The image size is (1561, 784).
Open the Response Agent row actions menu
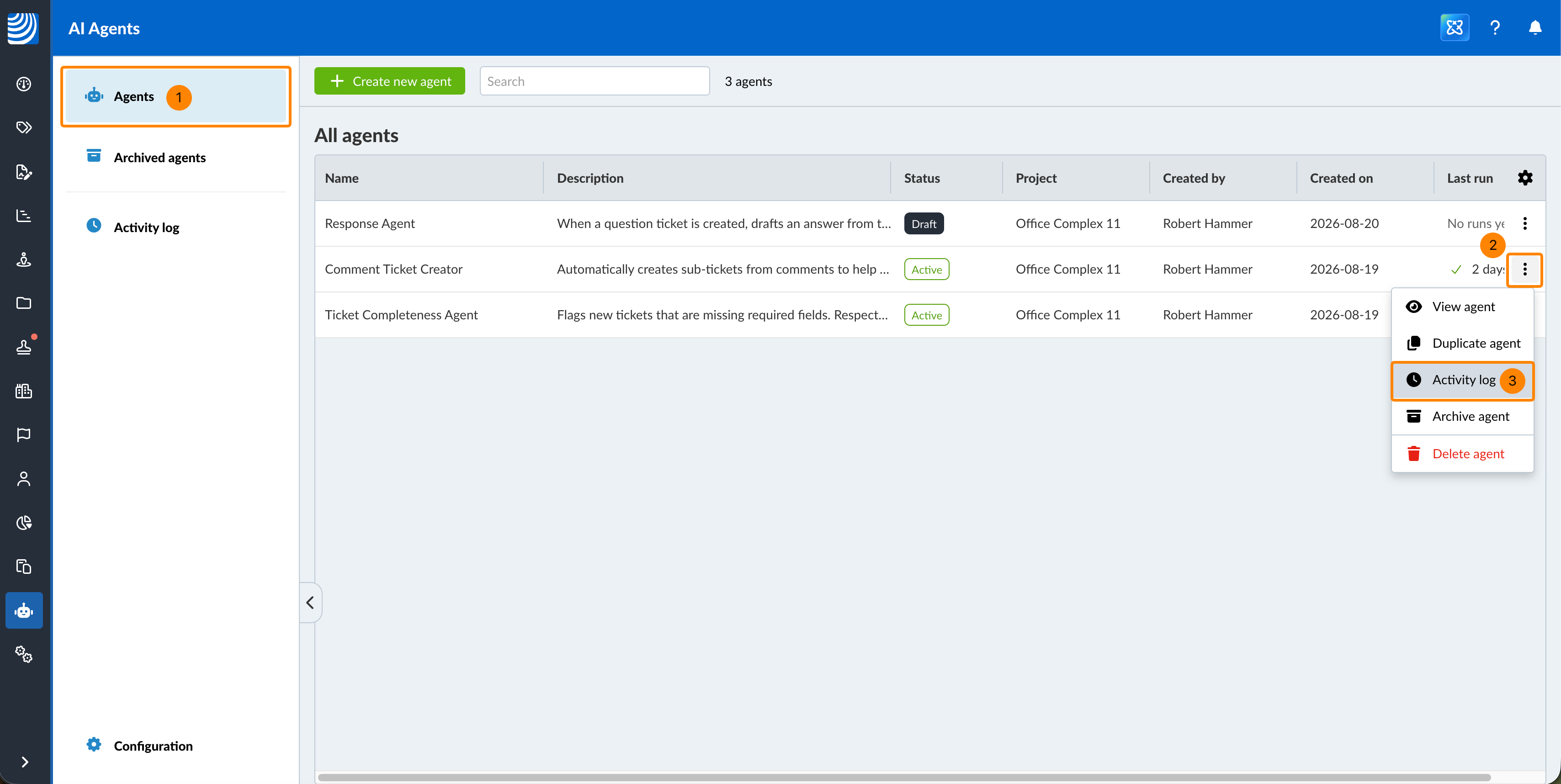[1525, 223]
